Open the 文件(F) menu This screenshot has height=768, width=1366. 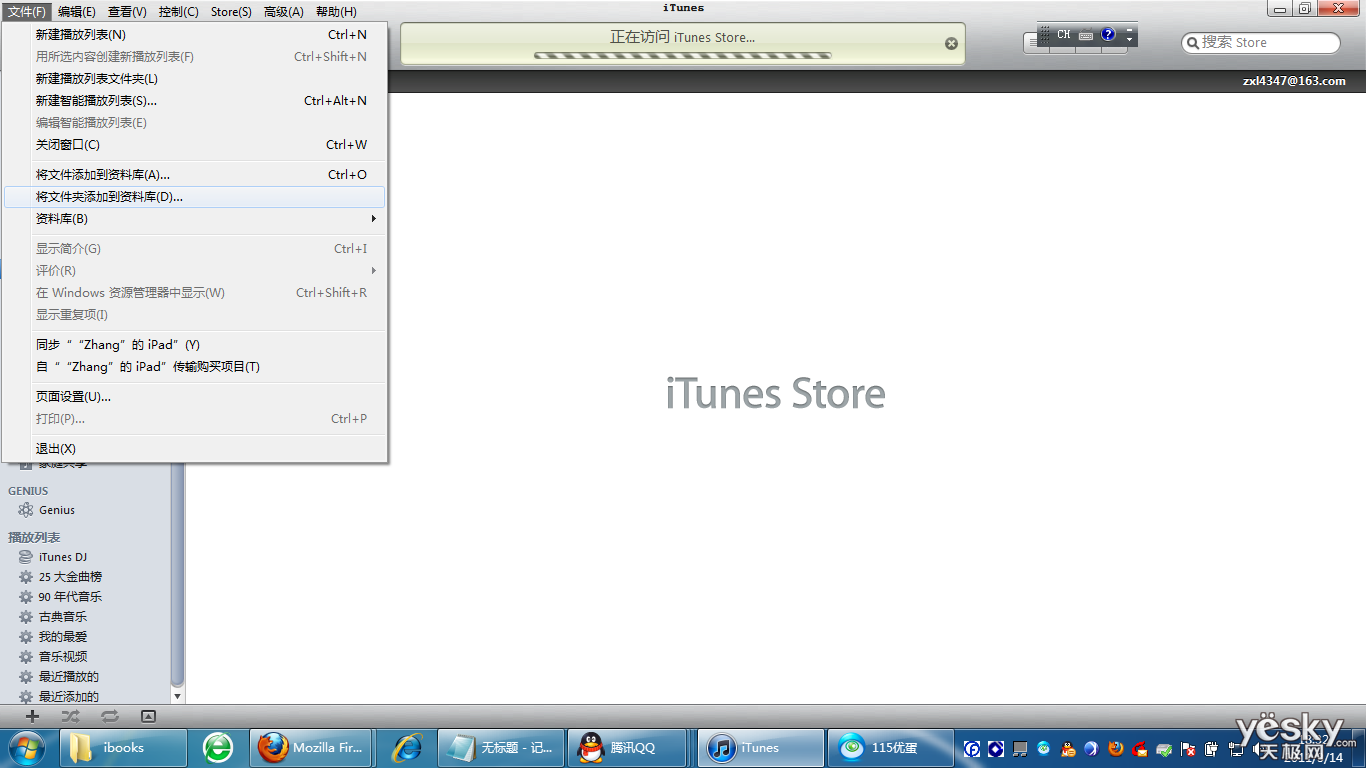click(x=27, y=12)
